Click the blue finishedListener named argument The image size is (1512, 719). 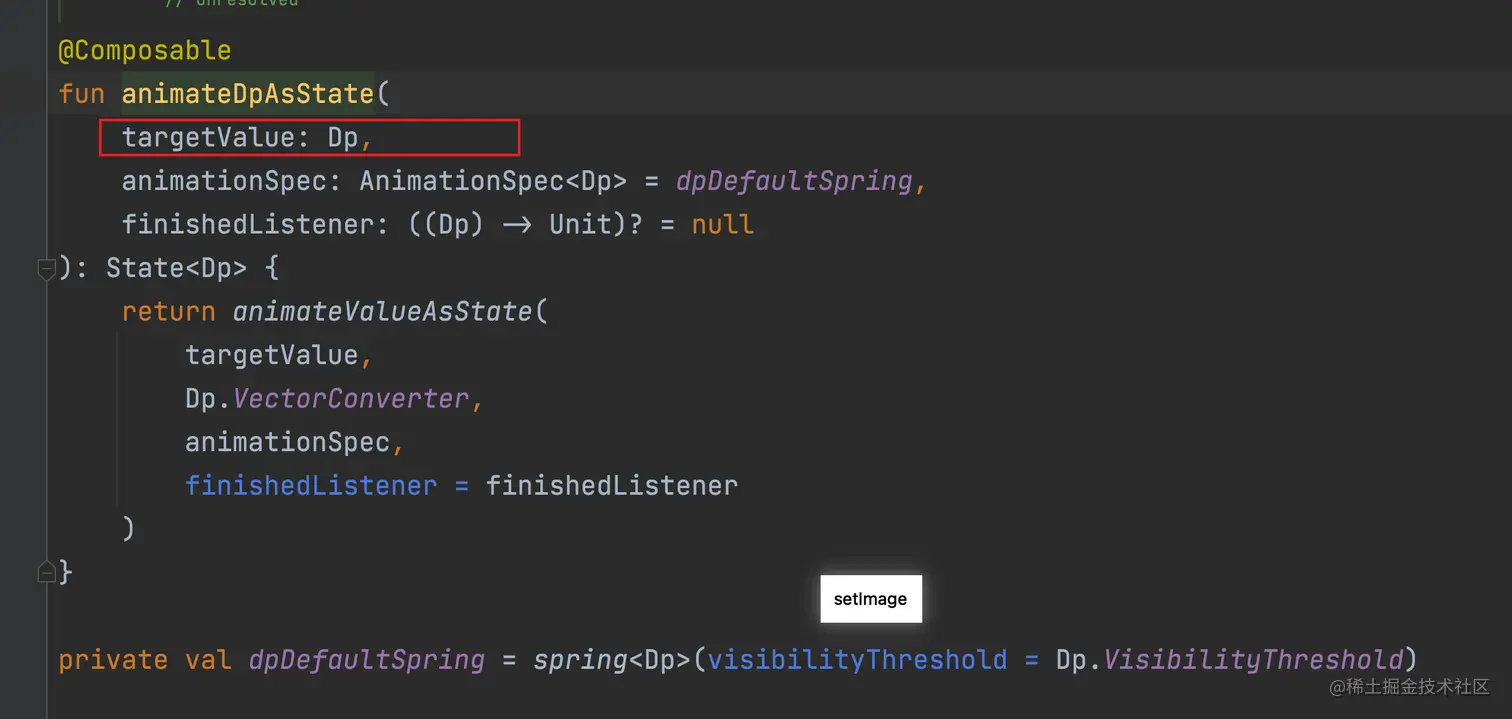[311, 486]
